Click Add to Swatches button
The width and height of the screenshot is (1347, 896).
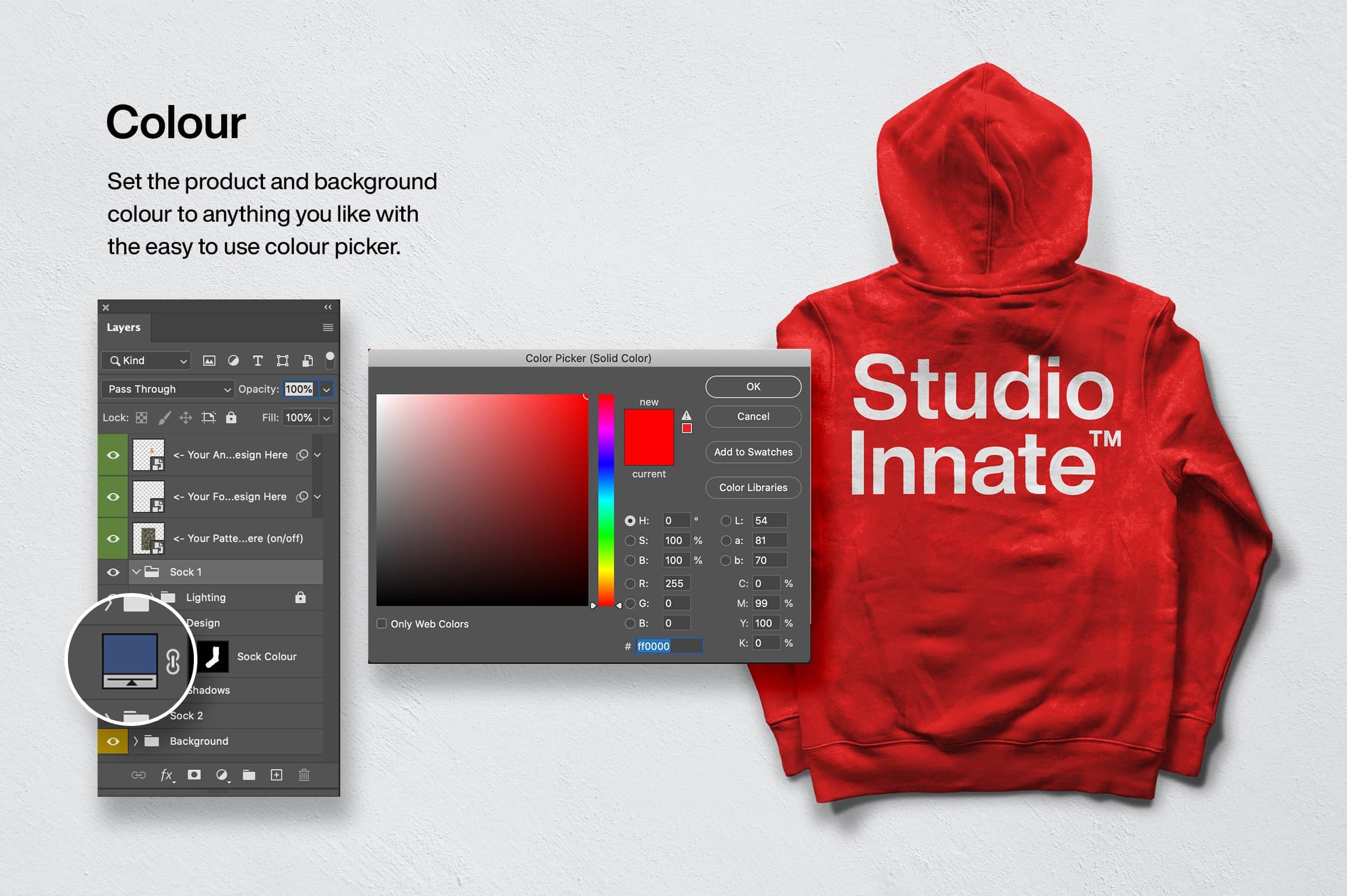(x=752, y=452)
